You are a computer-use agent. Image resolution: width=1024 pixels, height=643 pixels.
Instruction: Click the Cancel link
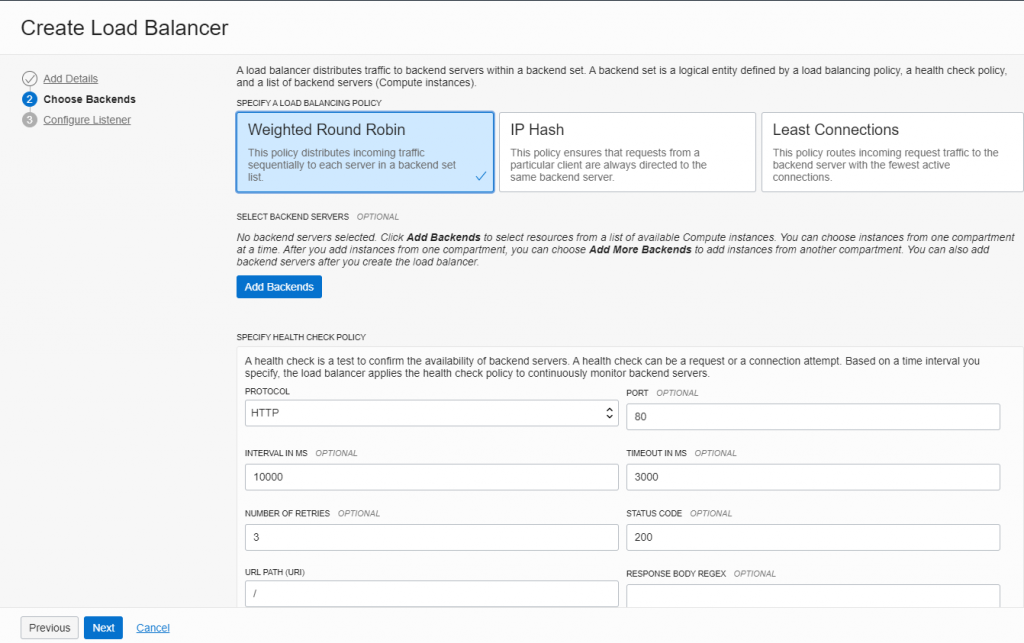coord(153,627)
